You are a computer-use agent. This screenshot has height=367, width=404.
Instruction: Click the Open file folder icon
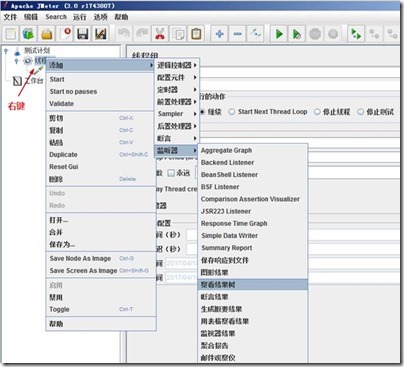click(x=47, y=34)
